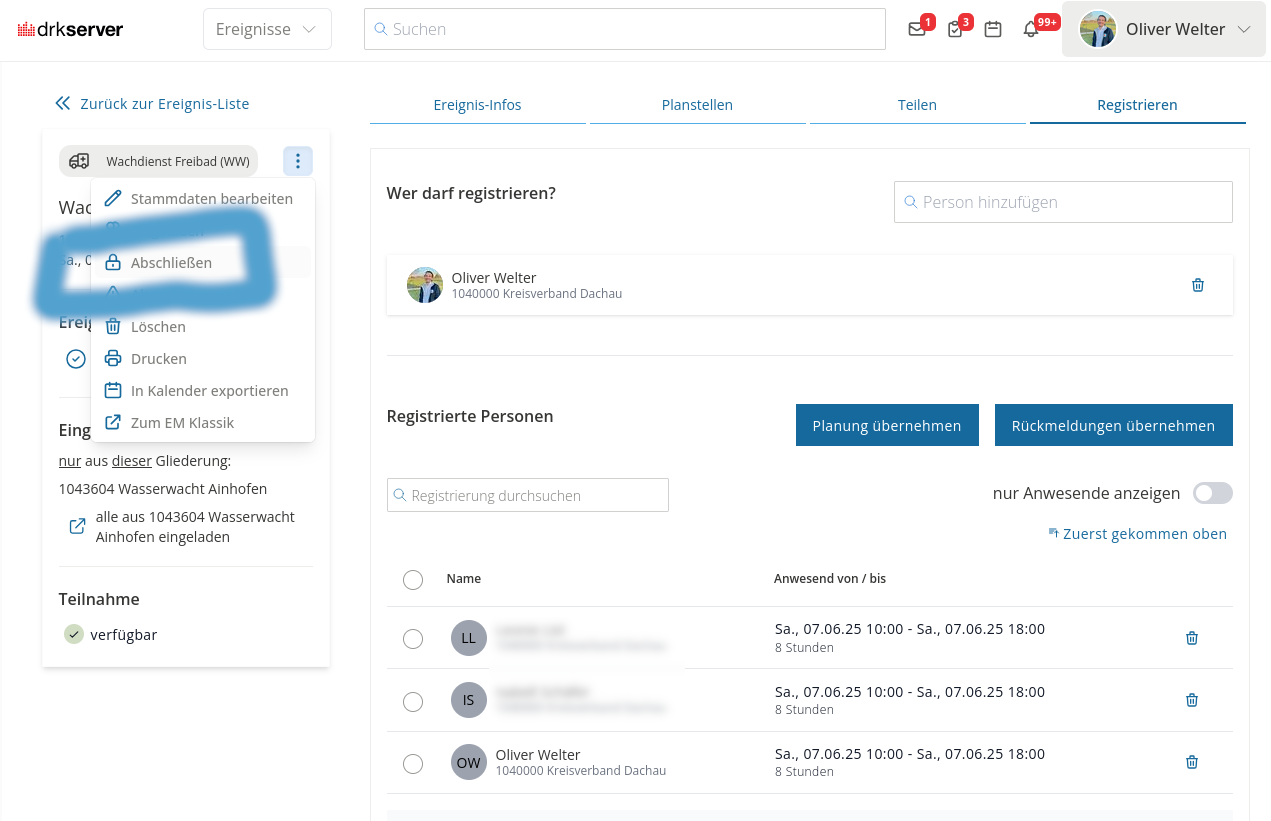Follow the Zurück zur Ereignis-Liste link

(x=163, y=103)
